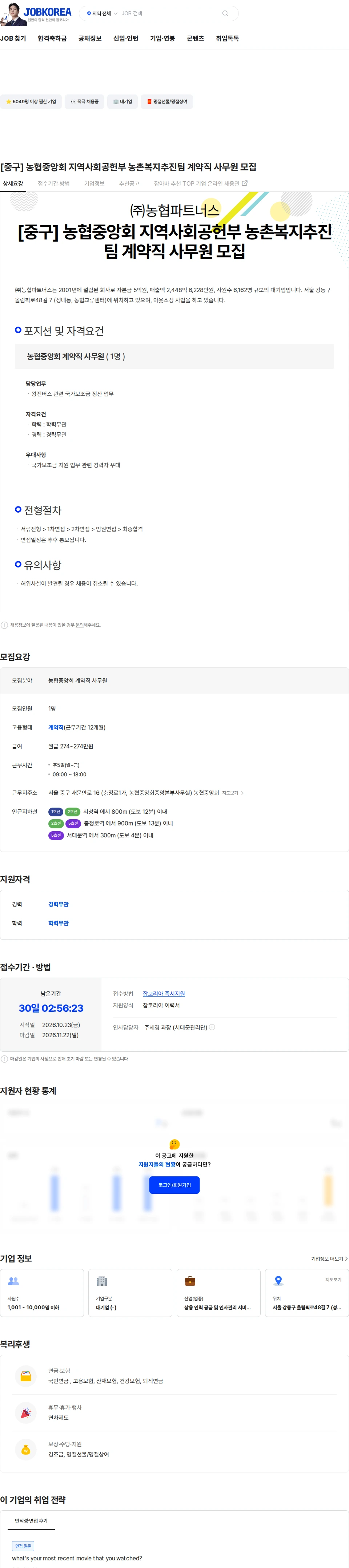Expand HR contact details icon beside 주세경 과장
The width and height of the screenshot is (349, 1568).
pos(212,1027)
